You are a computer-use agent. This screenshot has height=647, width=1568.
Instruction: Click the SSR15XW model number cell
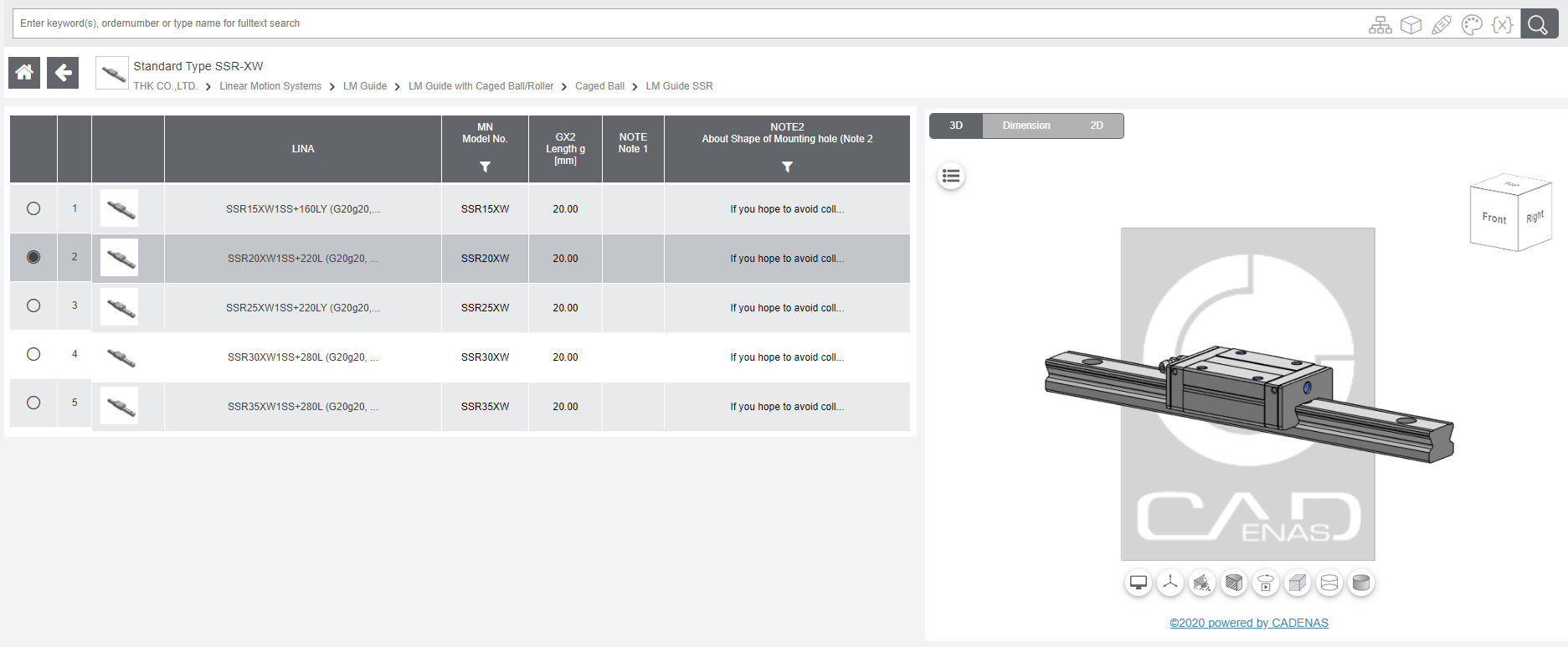coord(485,209)
